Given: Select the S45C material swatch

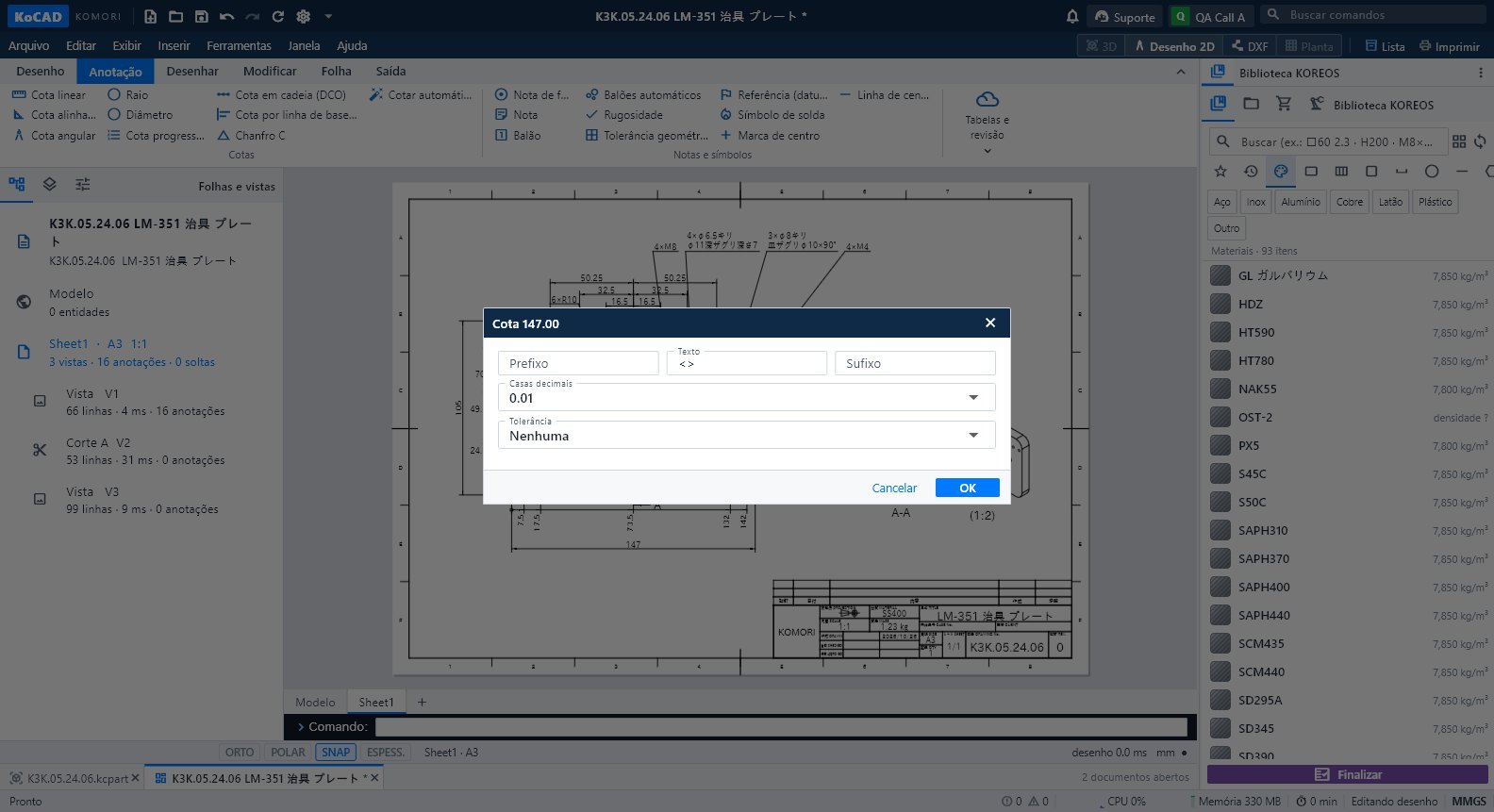Looking at the screenshot, I should [1220, 473].
